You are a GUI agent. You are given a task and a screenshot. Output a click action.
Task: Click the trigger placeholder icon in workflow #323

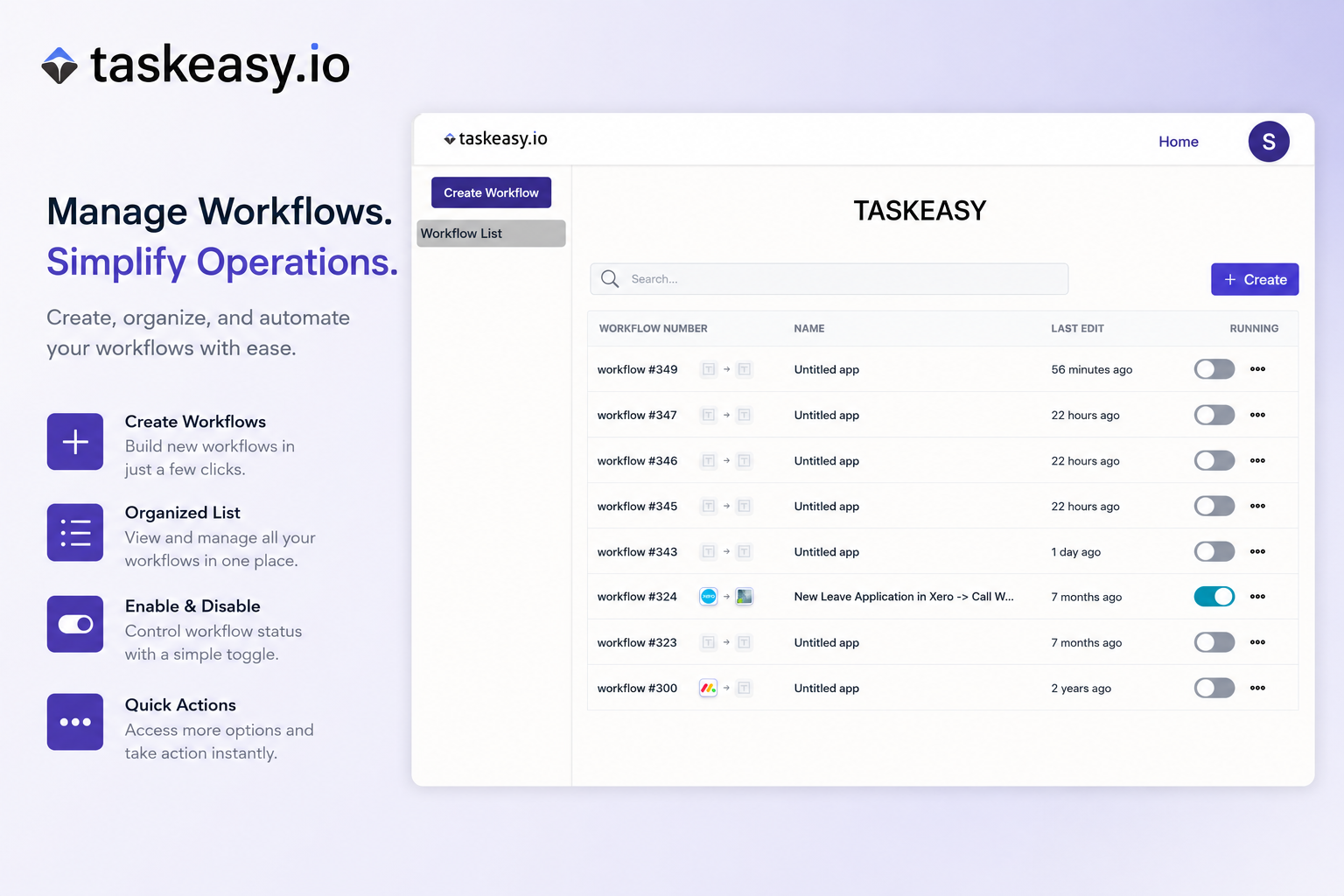point(709,642)
